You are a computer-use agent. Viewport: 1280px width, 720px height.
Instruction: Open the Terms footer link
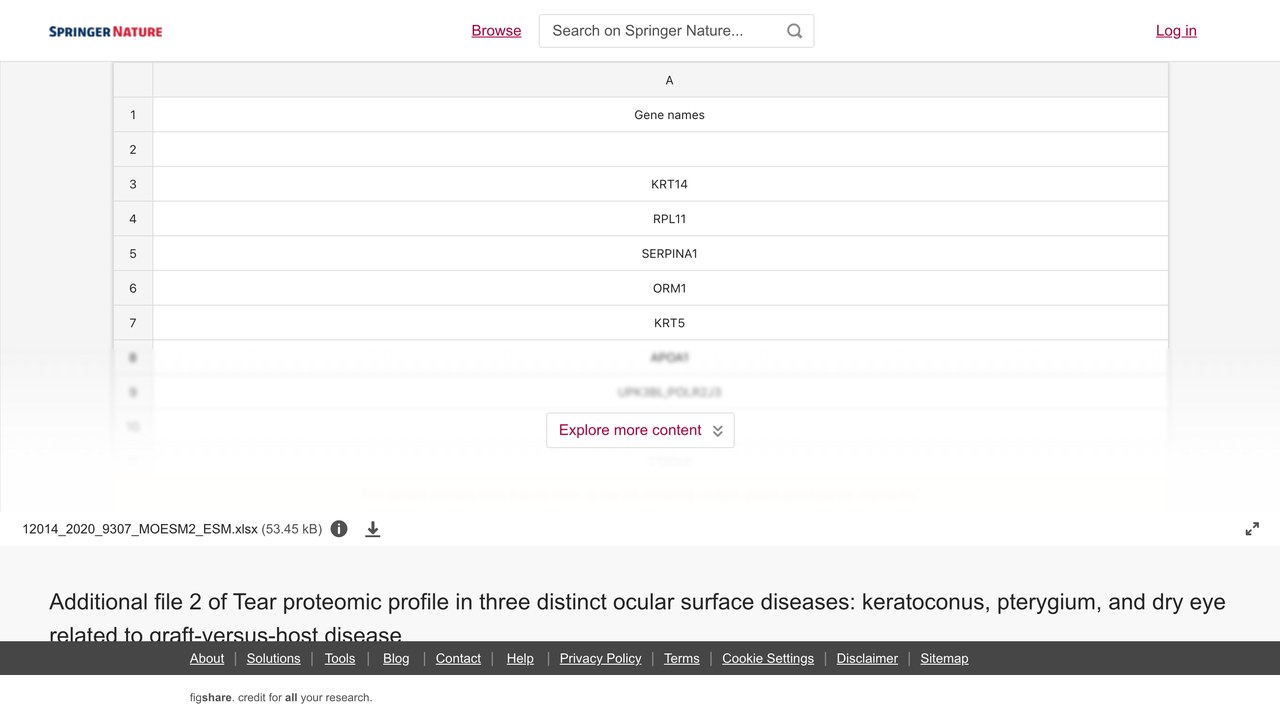click(682, 658)
